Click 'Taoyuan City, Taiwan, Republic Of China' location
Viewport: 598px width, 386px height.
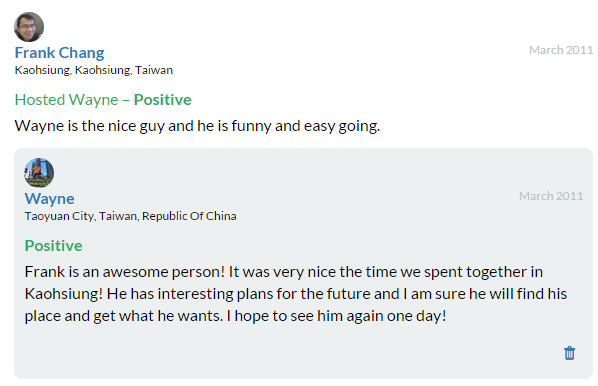(x=130, y=216)
